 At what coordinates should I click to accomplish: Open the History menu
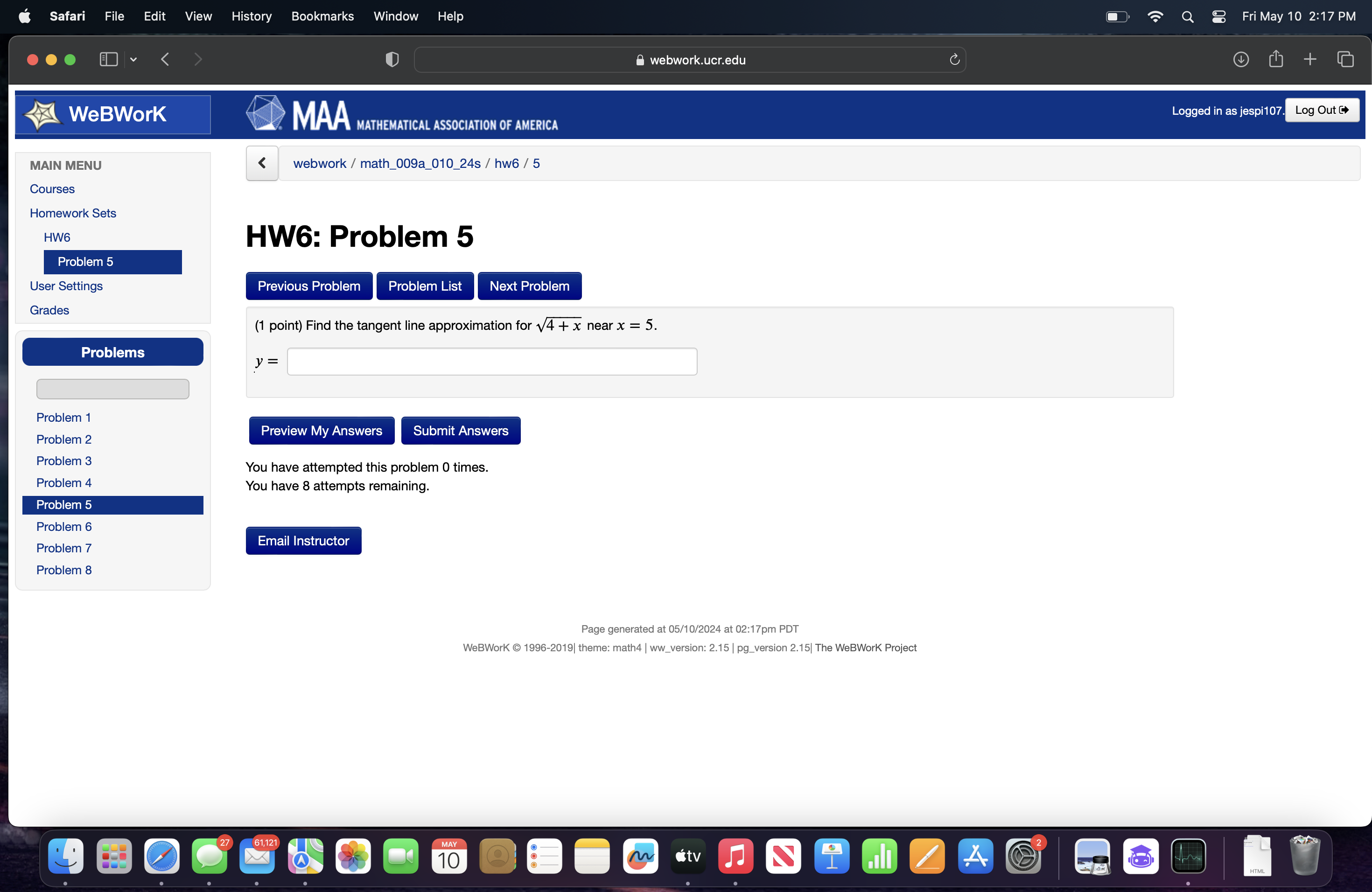[252, 16]
